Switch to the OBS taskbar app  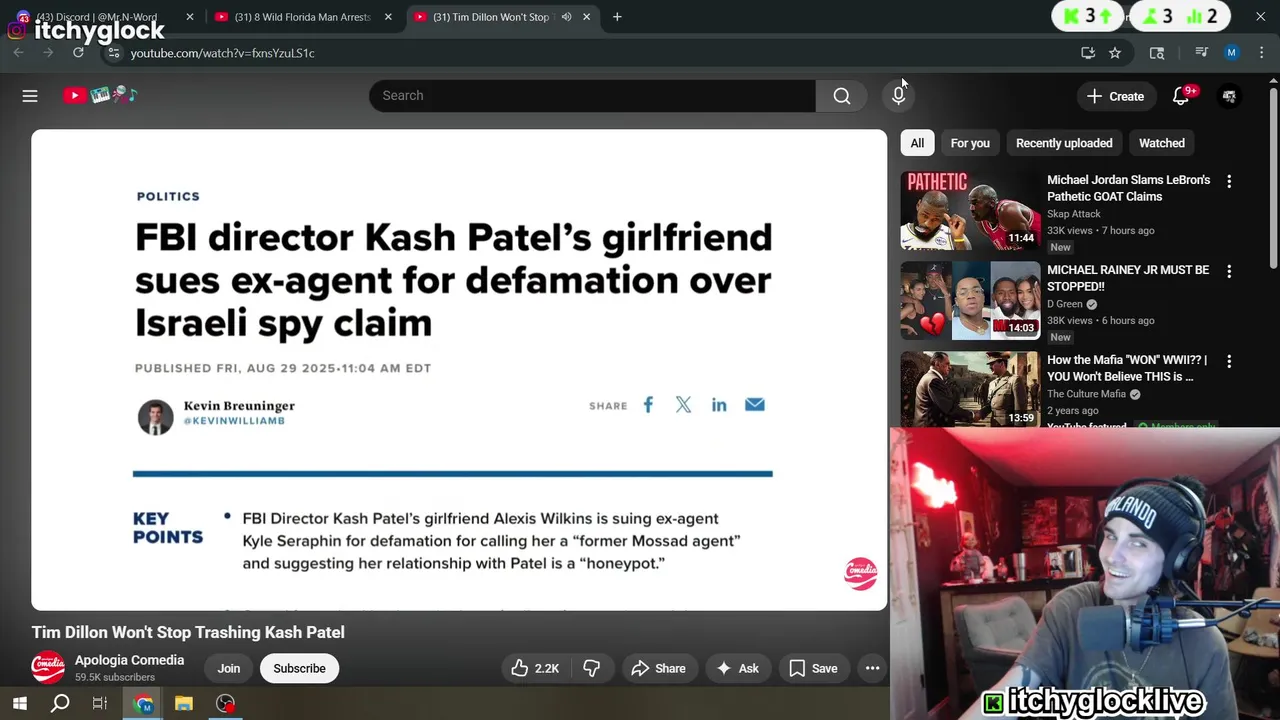pos(226,704)
